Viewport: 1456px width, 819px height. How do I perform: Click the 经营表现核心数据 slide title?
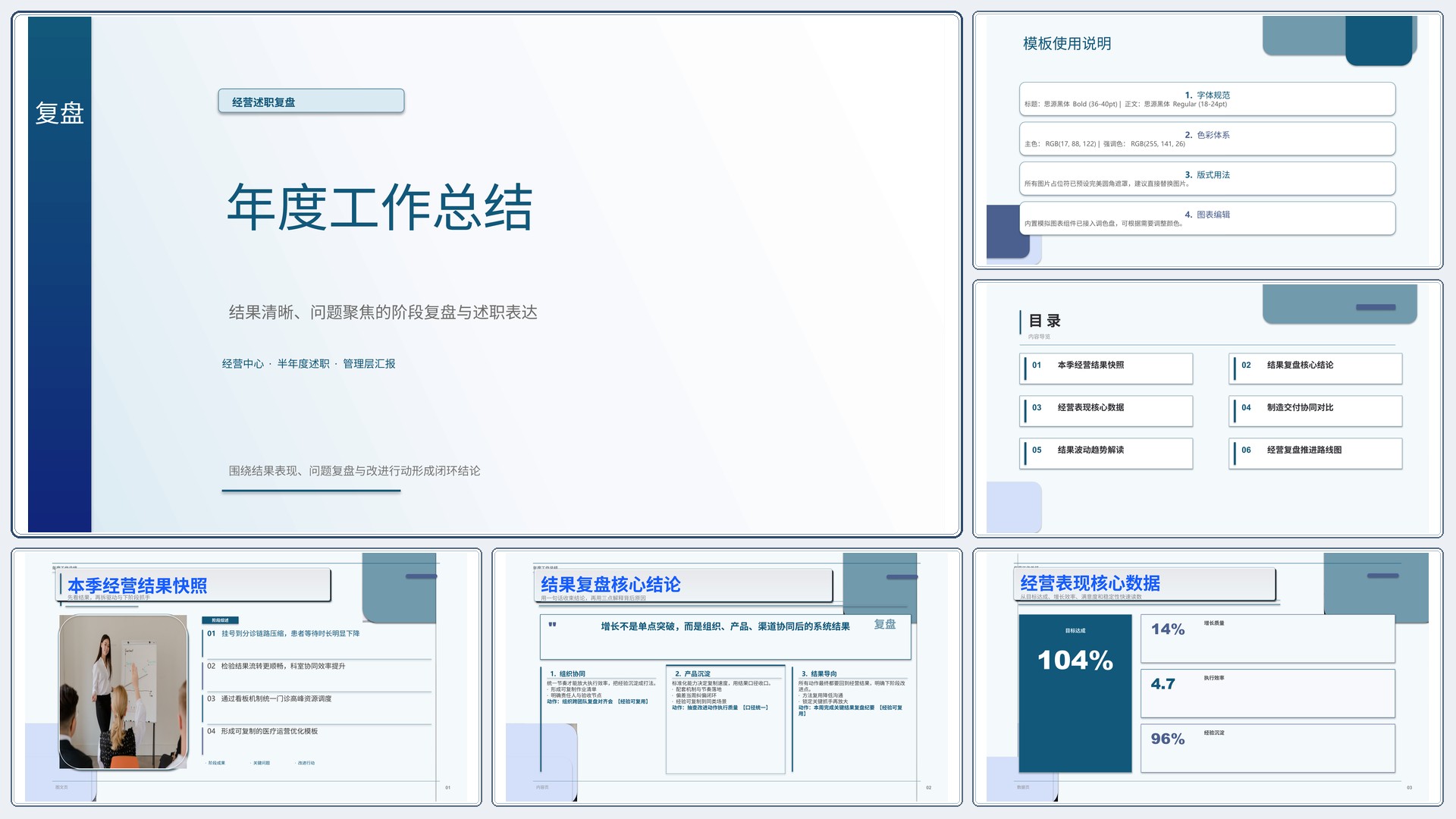point(1090,583)
